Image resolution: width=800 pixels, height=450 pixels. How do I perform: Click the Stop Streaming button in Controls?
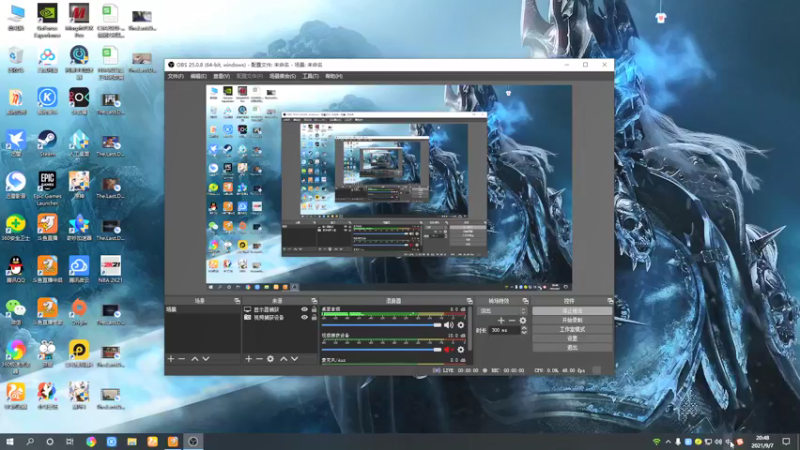572,311
